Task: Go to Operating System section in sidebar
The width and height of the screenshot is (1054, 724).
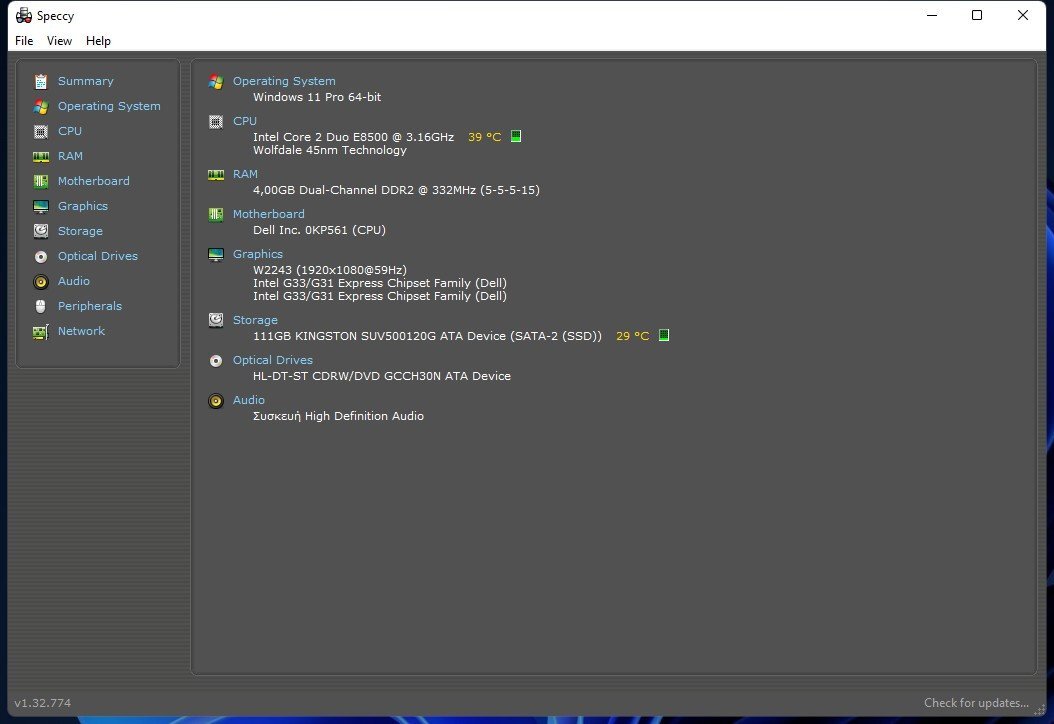Action: (x=109, y=106)
